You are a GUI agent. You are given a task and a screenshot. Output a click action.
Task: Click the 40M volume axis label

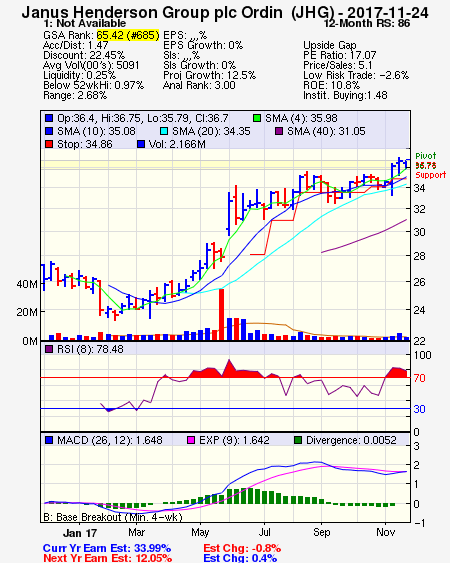27,284
